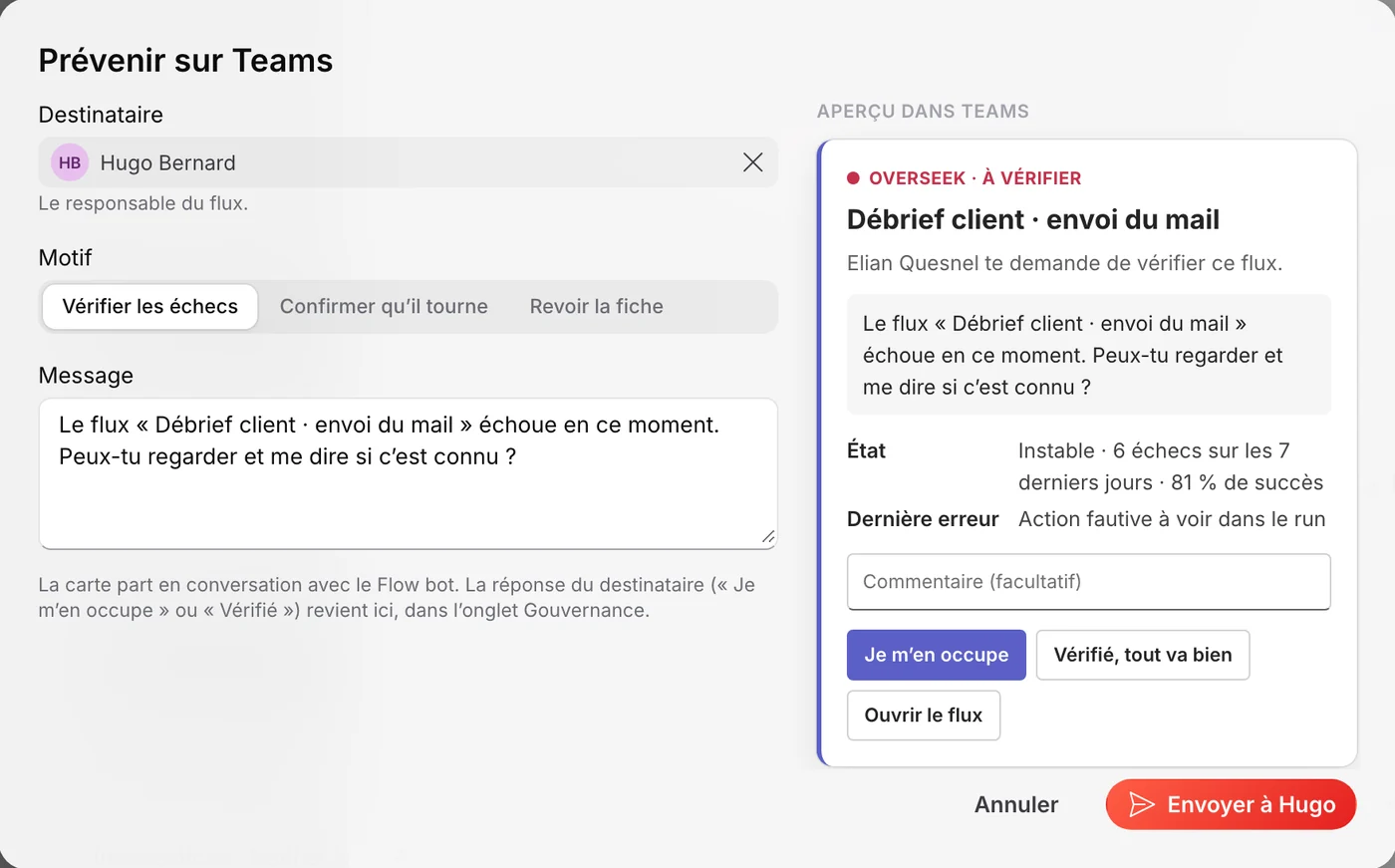Click "Elian Quesnel te demande de vérifier ce flux."
The image size is (1395, 868).
click(x=1064, y=263)
